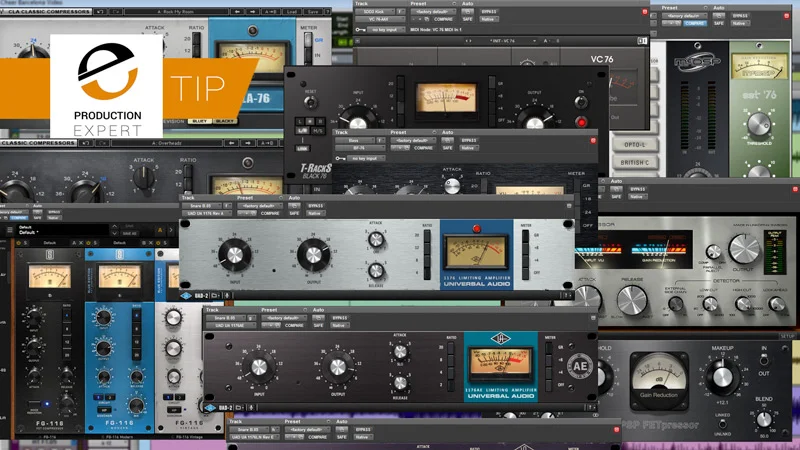Image resolution: width=800 pixels, height=450 pixels.
Task: Click the right chevron beside A in Slate rack
Action: (x=171, y=230)
